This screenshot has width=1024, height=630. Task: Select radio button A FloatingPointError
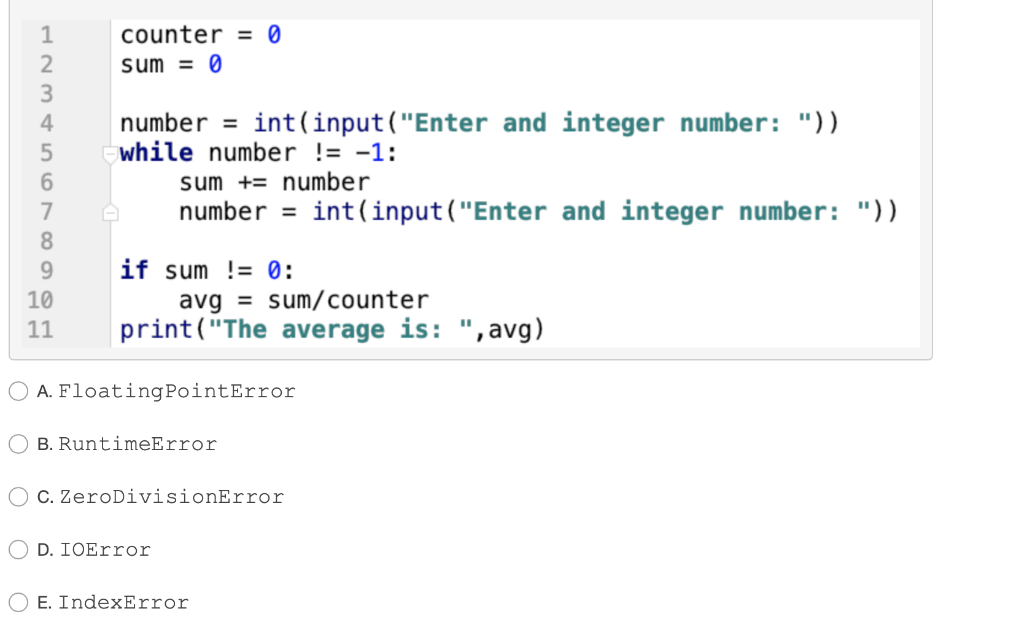18,391
